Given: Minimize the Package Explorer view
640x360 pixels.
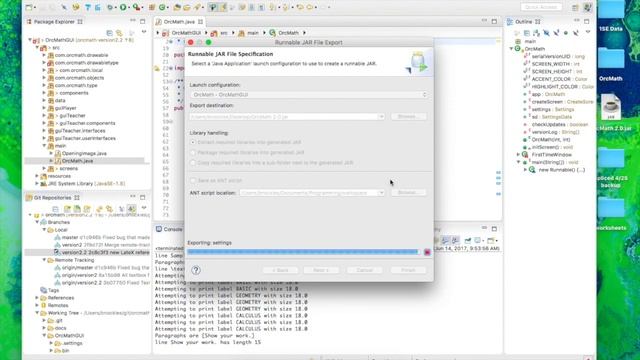Looking at the screenshot, I should [x=133, y=21].
